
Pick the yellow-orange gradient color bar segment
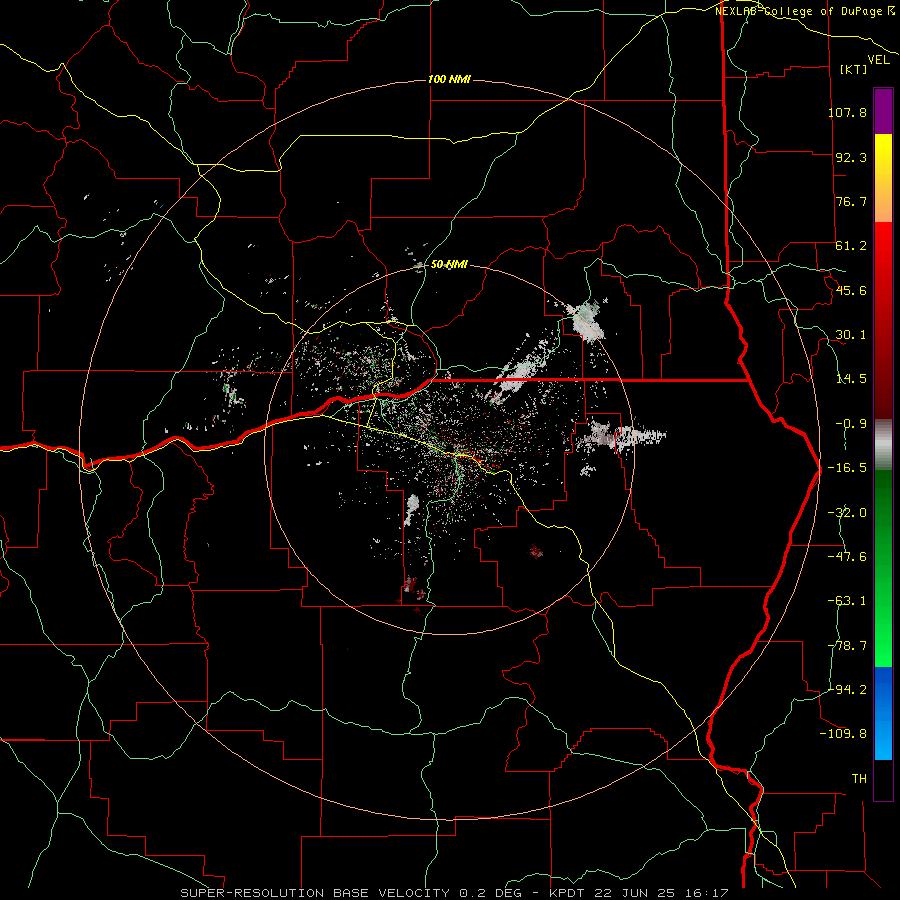(883, 178)
